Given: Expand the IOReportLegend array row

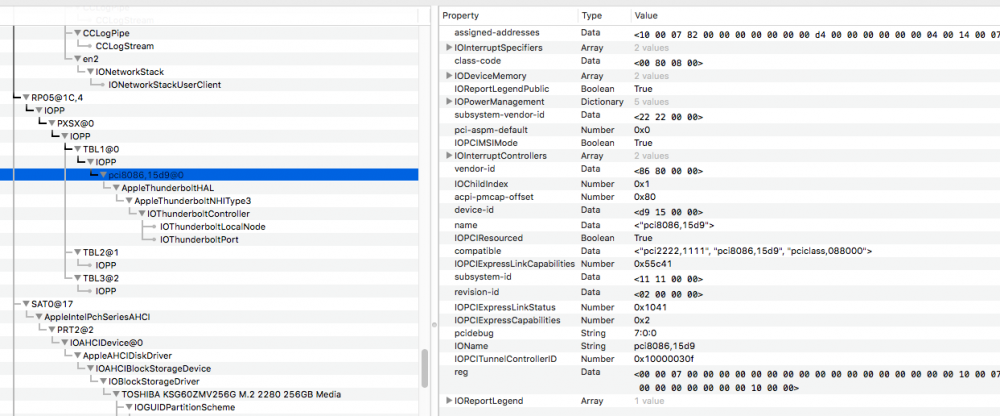Looking at the screenshot, I should tap(448, 400).
